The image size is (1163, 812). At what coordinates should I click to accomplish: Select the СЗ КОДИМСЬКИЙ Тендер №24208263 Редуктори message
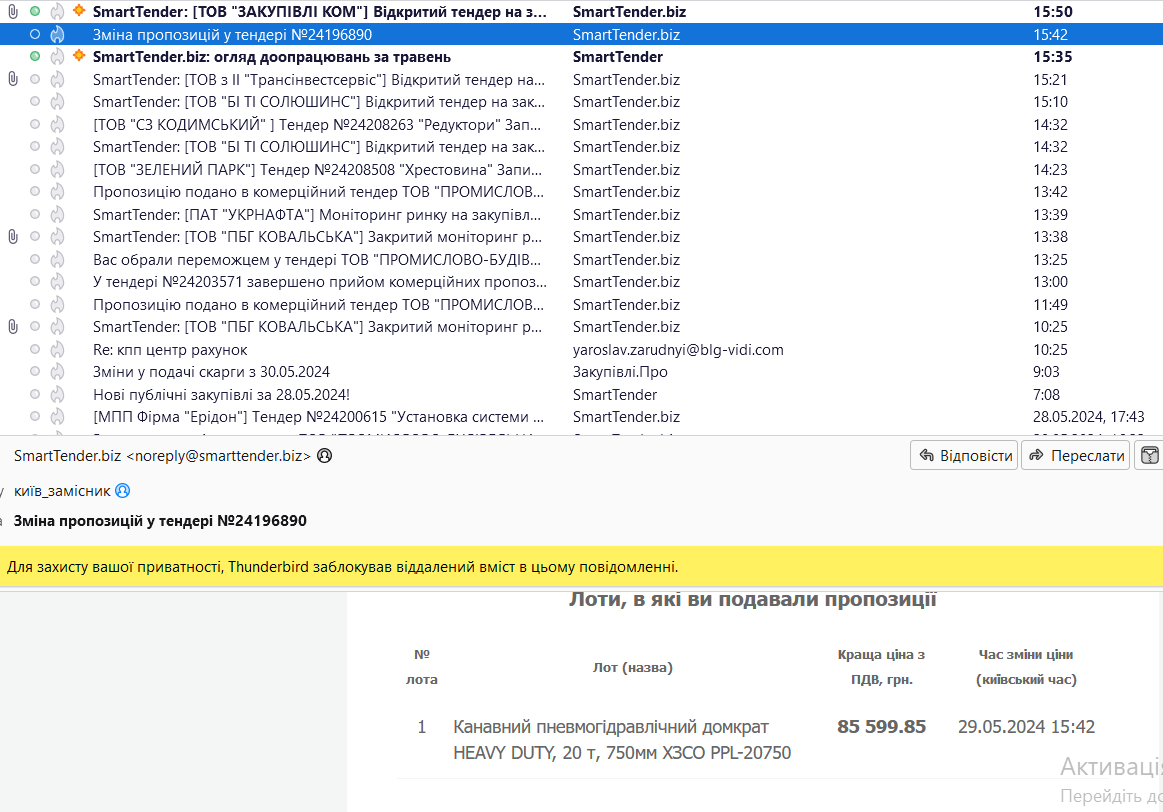click(317, 125)
